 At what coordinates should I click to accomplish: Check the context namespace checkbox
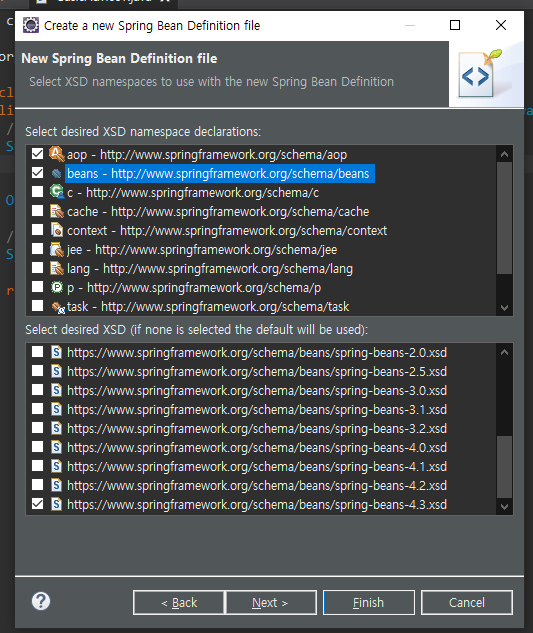pos(37,230)
